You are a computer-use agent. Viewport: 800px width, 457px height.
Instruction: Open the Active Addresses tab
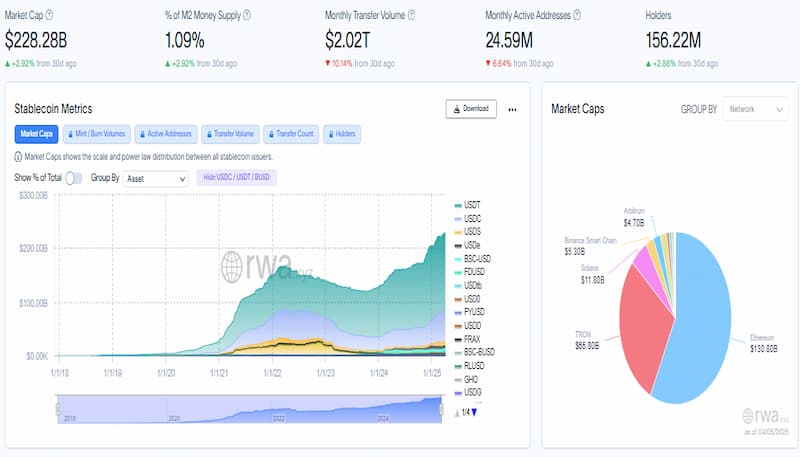[166, 134]
